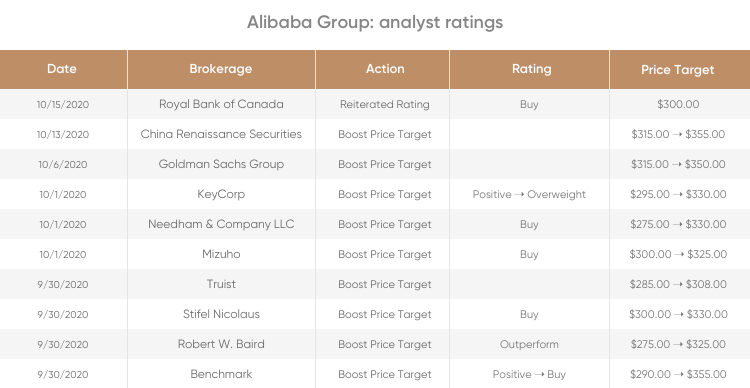
Task: Click the Benchmark brokerage cell
Action: tap(221, 374)
